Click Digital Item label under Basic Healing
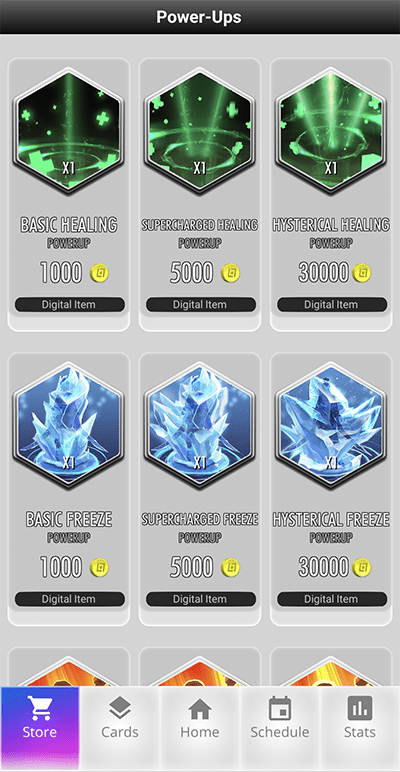Image resolution: width=400 pixels, height=772 pixels. [68, 304]
